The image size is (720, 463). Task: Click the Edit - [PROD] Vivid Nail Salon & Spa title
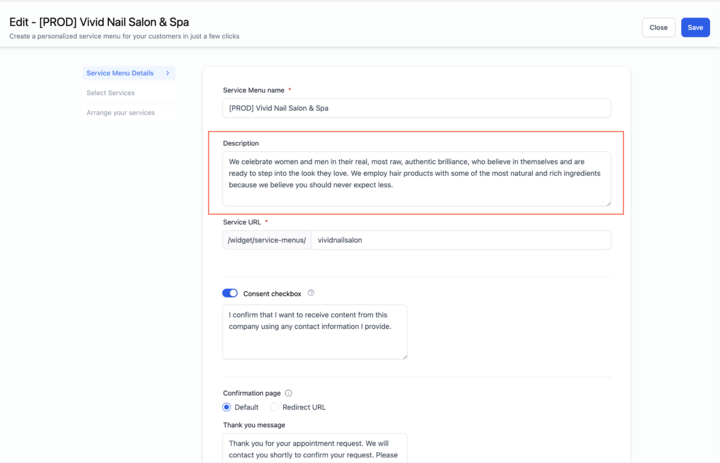point(99,22)
